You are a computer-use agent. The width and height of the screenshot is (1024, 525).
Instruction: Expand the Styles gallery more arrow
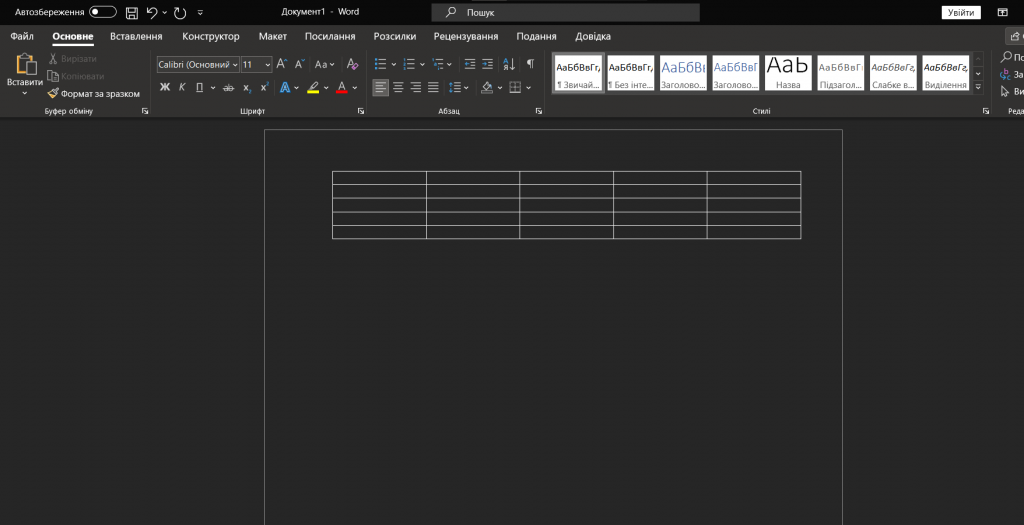(x=978, y=87)
